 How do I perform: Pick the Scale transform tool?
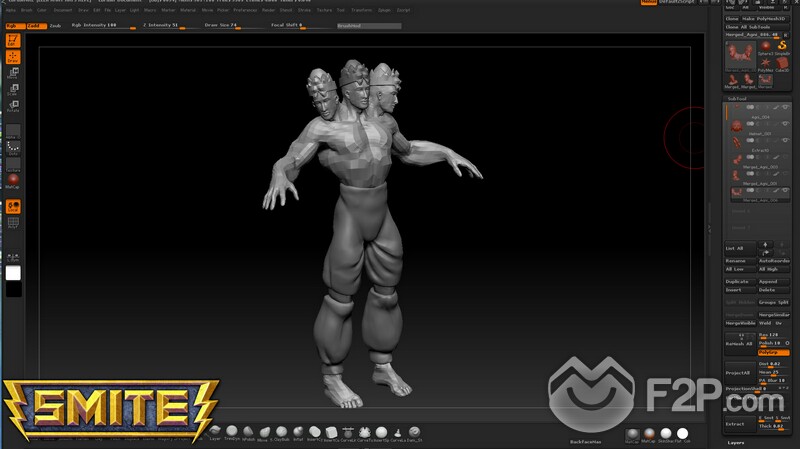pyautogui.click(x=13, y=89)
